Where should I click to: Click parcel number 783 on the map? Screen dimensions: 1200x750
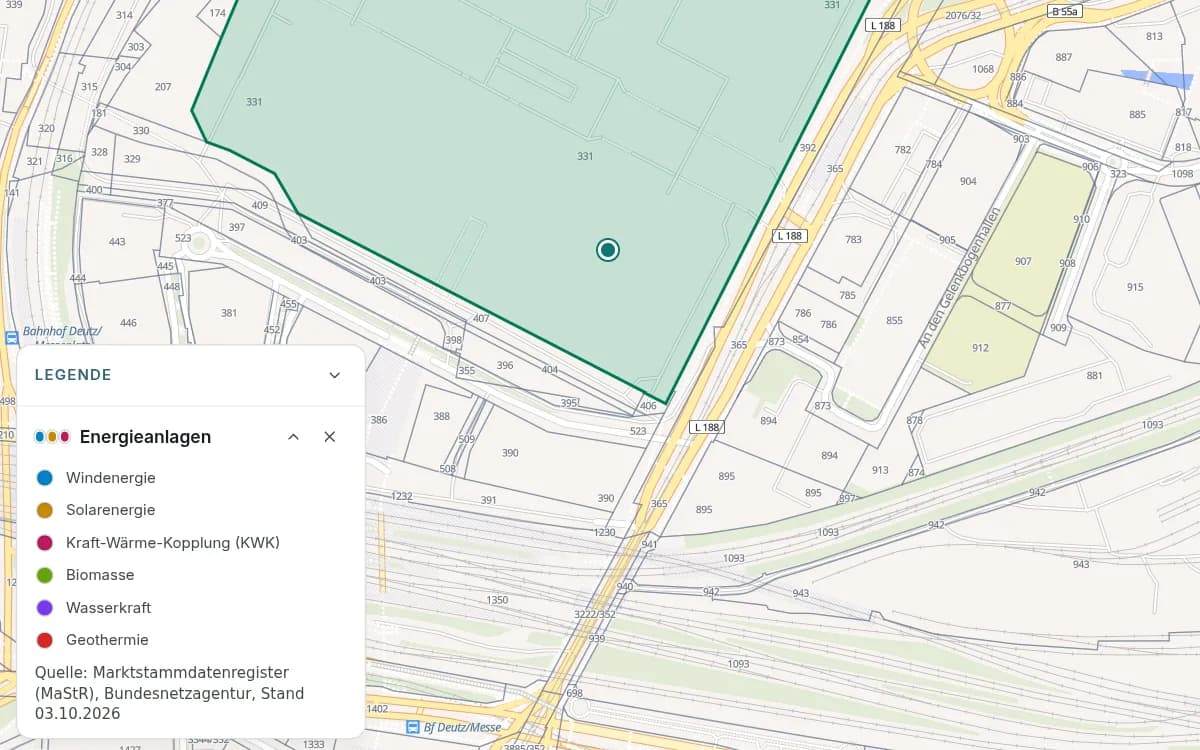click(853, 240)
